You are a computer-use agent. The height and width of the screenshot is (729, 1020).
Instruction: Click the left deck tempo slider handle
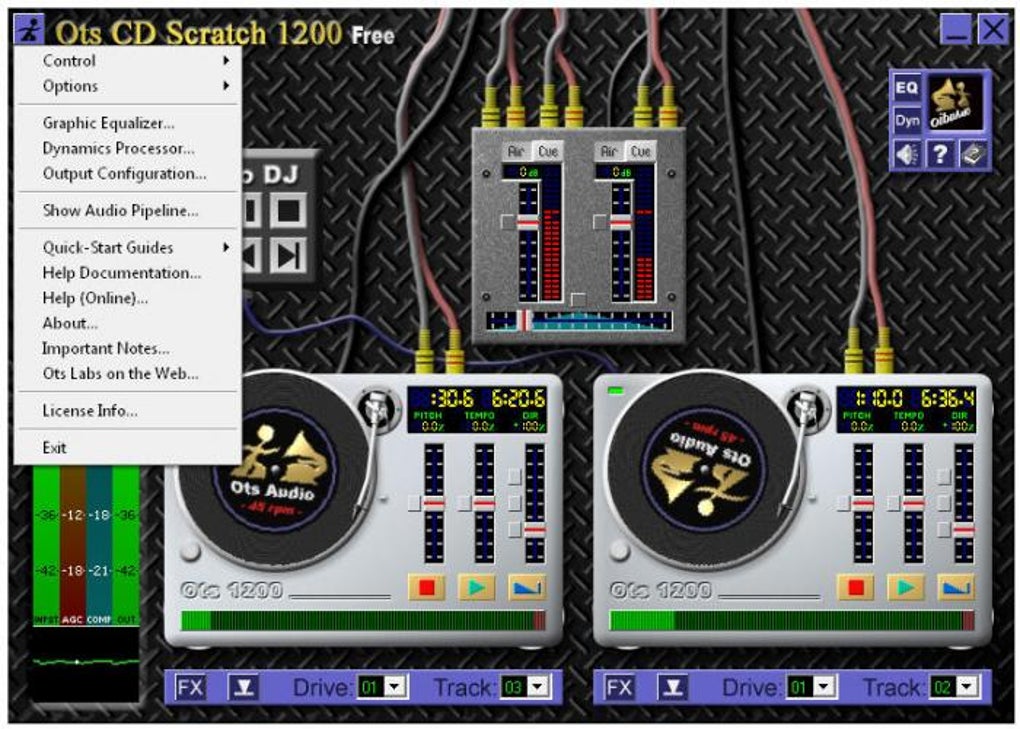[x=483, y=503]
